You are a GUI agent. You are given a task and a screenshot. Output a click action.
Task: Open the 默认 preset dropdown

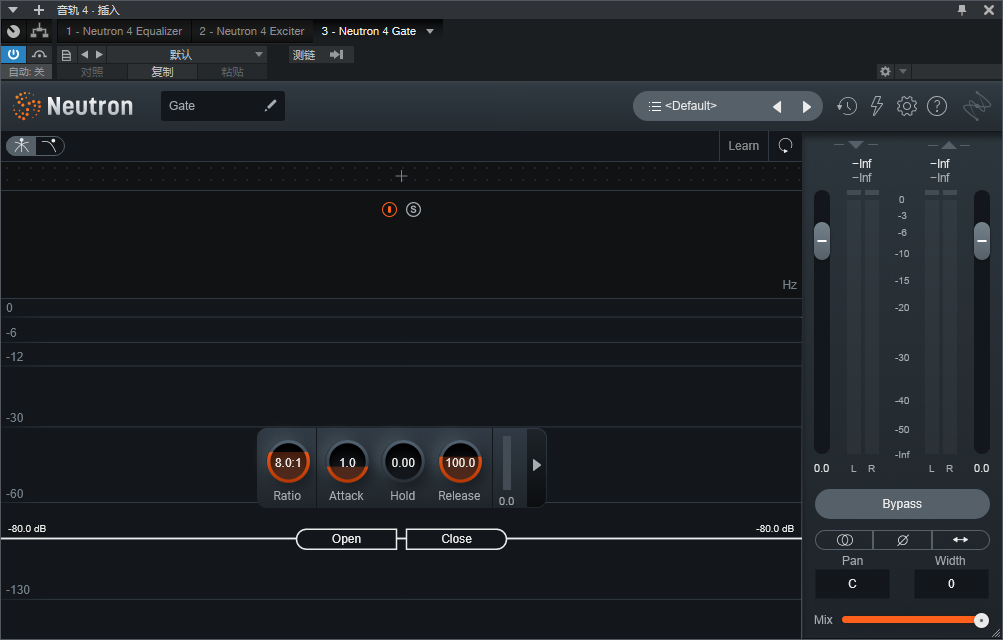pos(187,54)
